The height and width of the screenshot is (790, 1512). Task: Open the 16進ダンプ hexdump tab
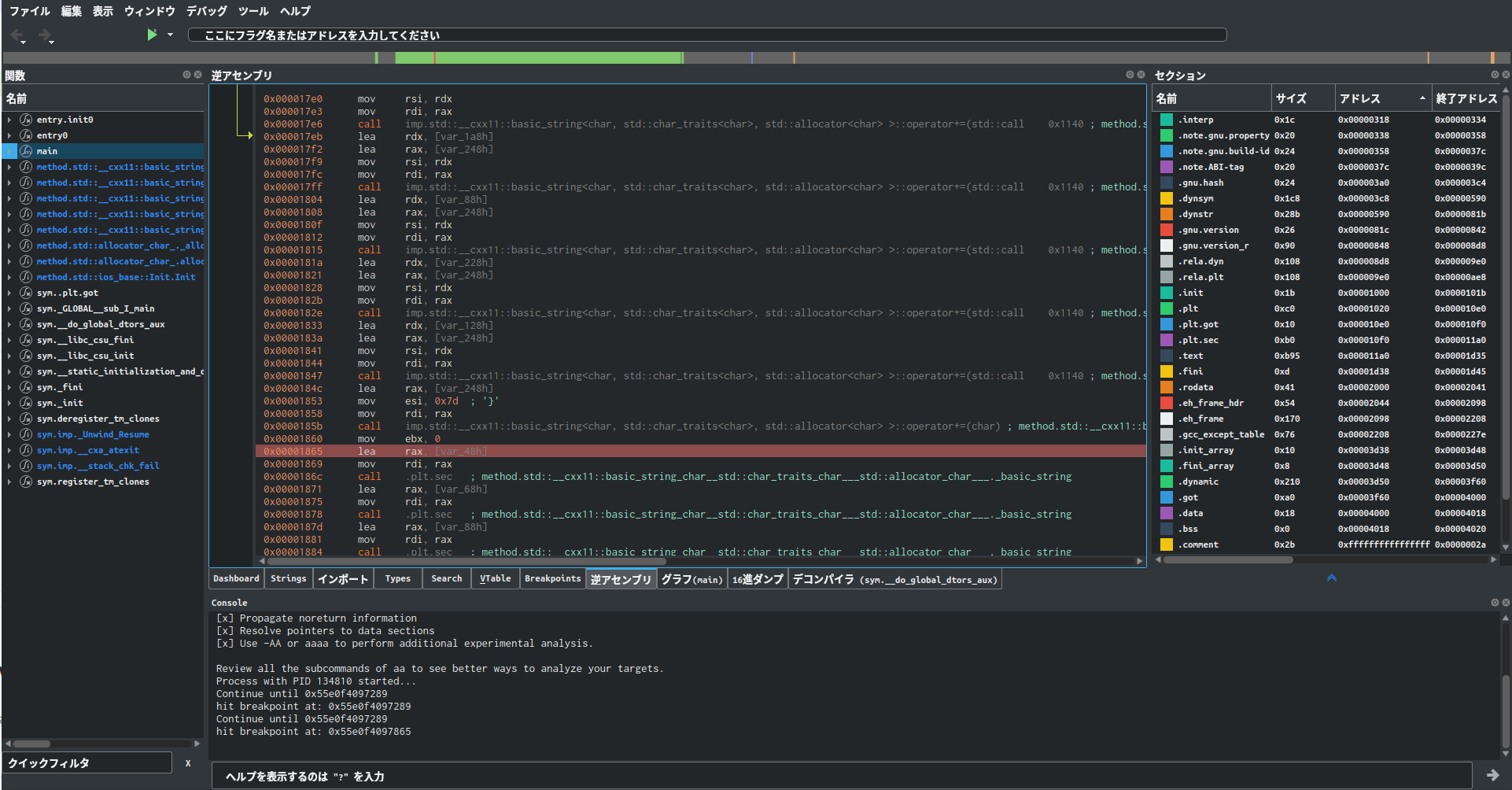point(758,579)
